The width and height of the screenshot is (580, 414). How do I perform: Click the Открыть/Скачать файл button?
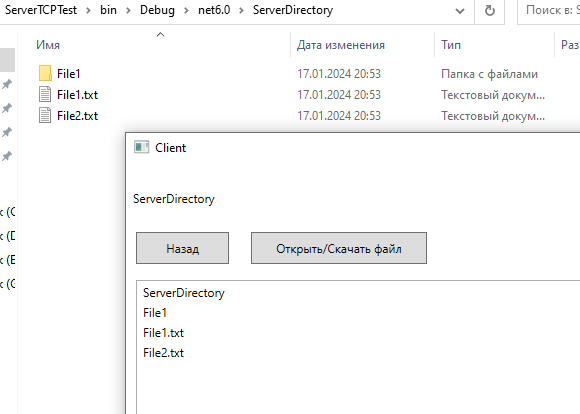pyautogui.click(x=339, y=248)
